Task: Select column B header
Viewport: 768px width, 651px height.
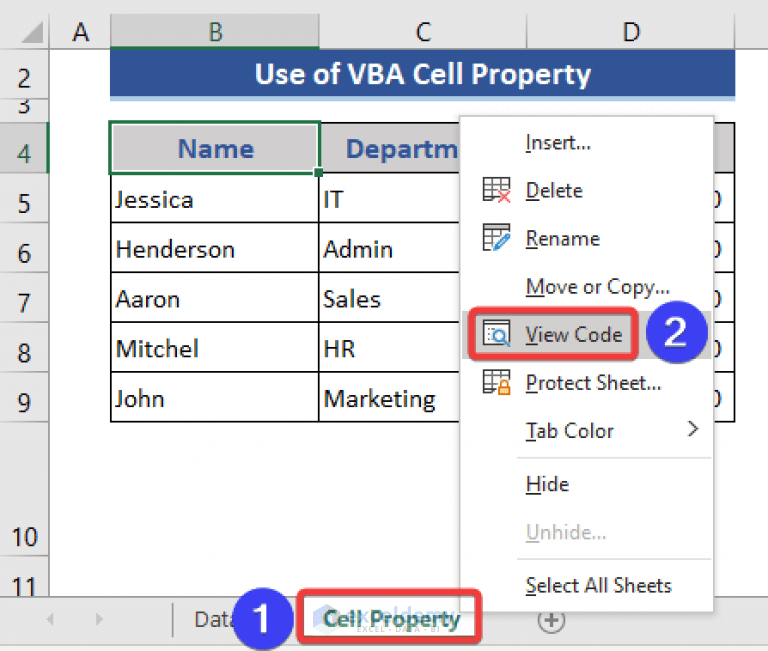Action: coord(215,33)
